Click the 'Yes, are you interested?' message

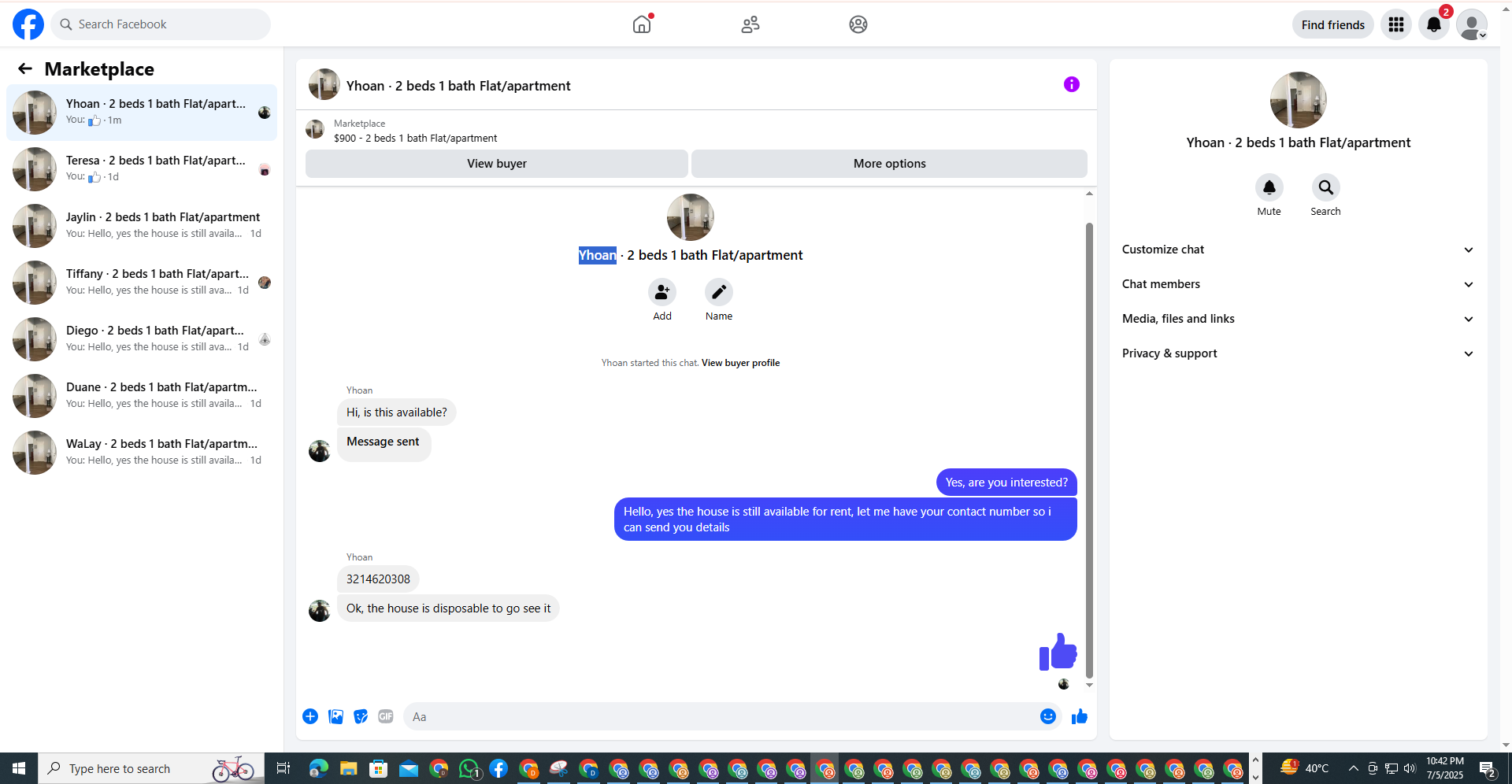tap(1006, 483)
